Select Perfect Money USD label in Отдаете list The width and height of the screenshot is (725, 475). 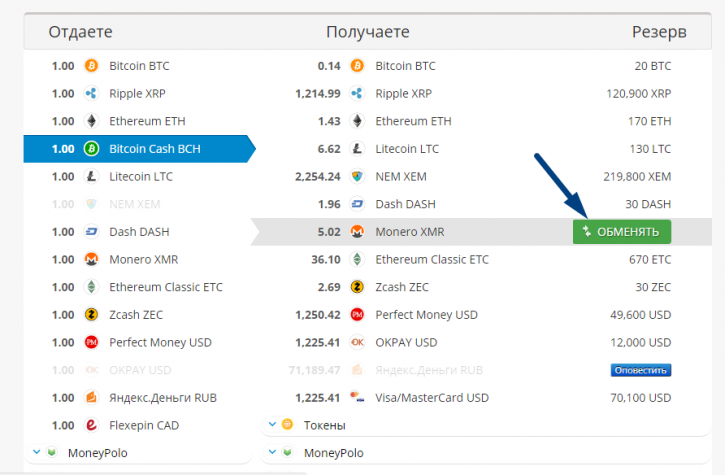[x=160, y=343]
